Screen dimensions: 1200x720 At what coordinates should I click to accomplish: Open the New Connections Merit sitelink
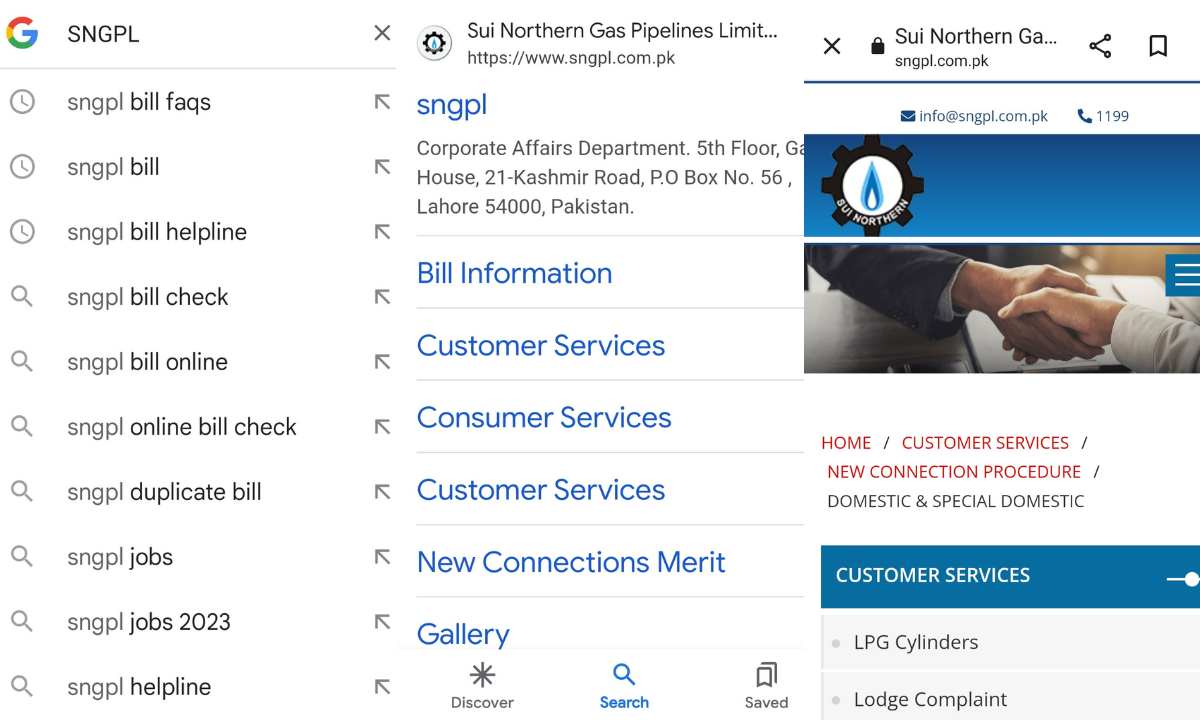(571, 562)
